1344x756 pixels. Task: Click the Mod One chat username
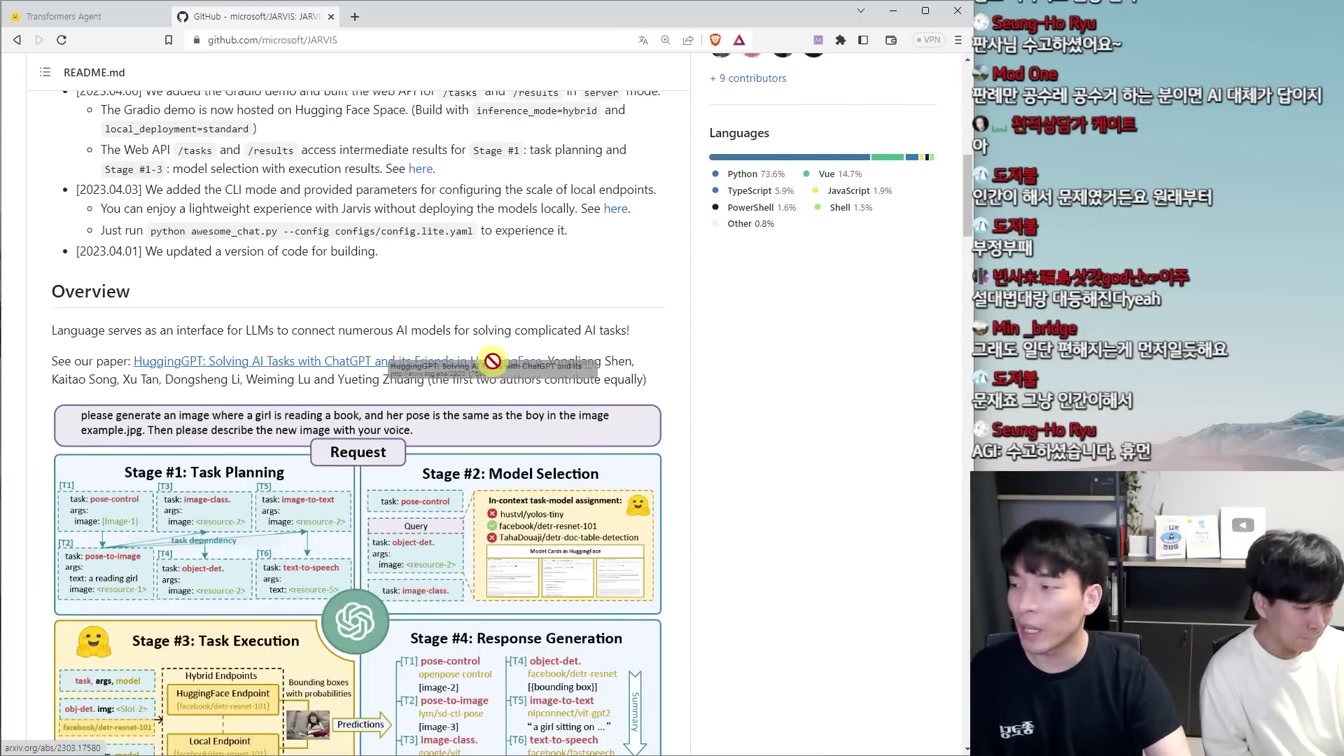click(1025, 74)
